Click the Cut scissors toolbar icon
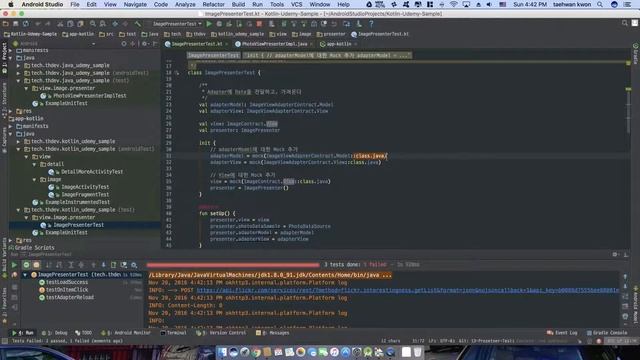The image size is (640, 360). click(x=60, y=24)
